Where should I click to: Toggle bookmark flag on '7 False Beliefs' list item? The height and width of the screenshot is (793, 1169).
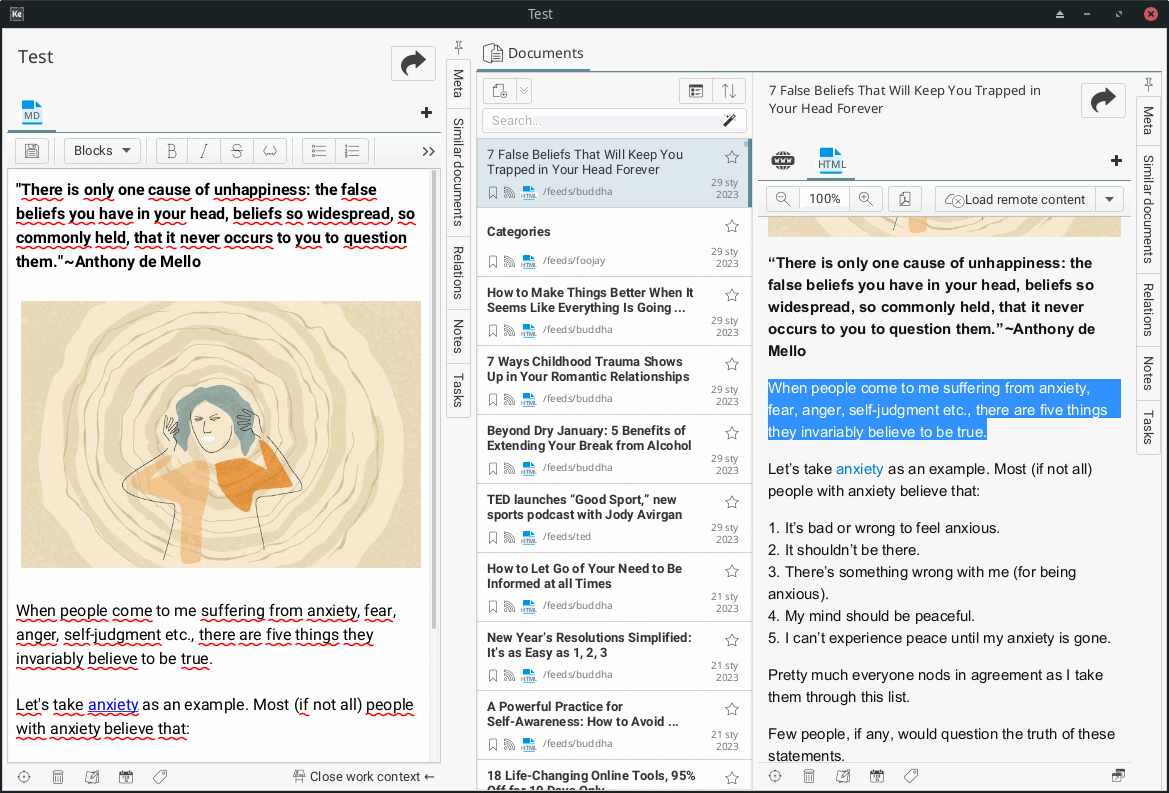(x=493, y=192)
